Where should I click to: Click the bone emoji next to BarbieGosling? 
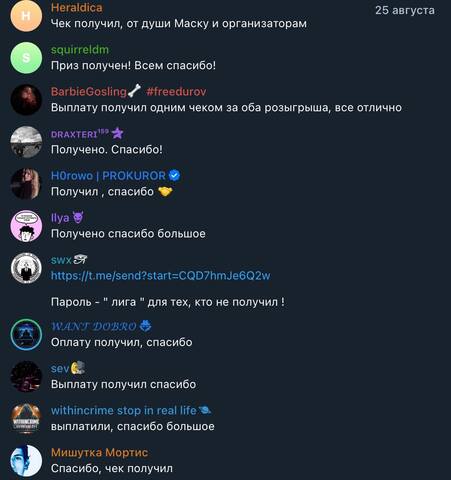click(x=134, y=91)
